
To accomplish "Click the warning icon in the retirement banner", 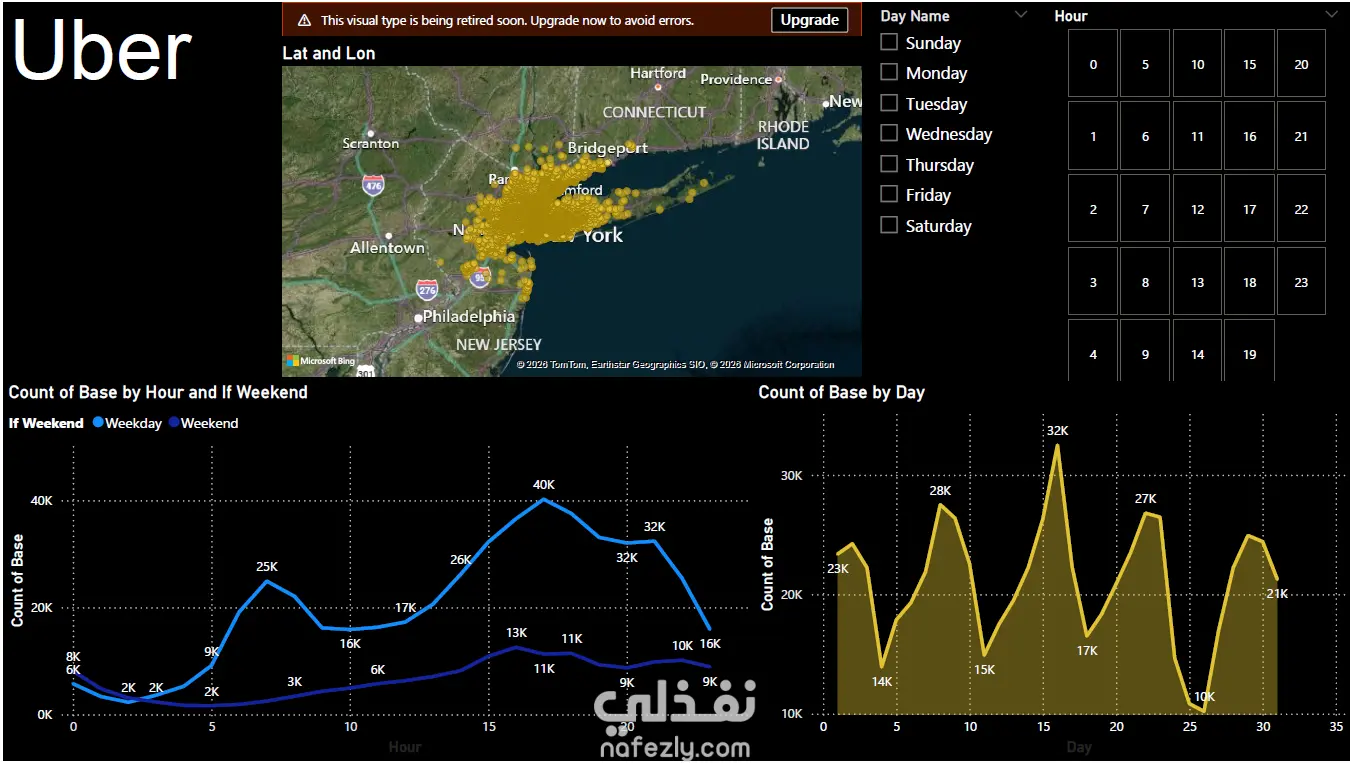I will point(304,20).
